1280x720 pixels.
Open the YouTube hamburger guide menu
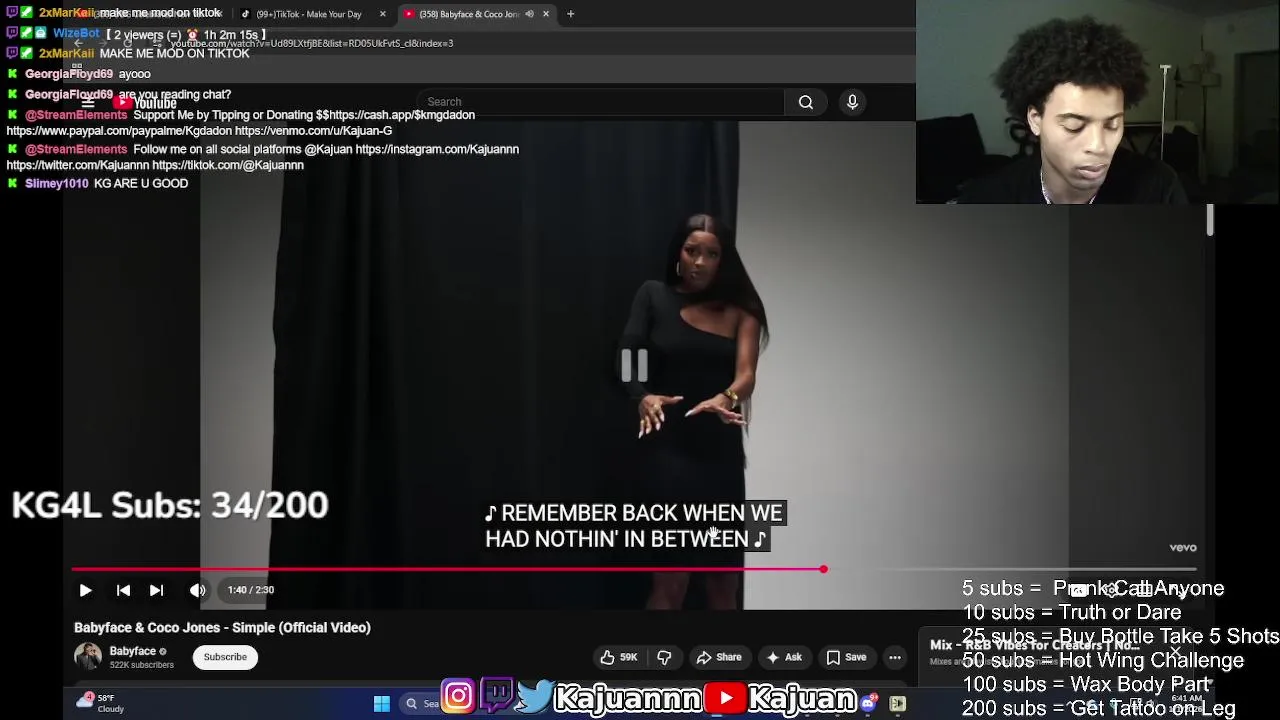87,102
